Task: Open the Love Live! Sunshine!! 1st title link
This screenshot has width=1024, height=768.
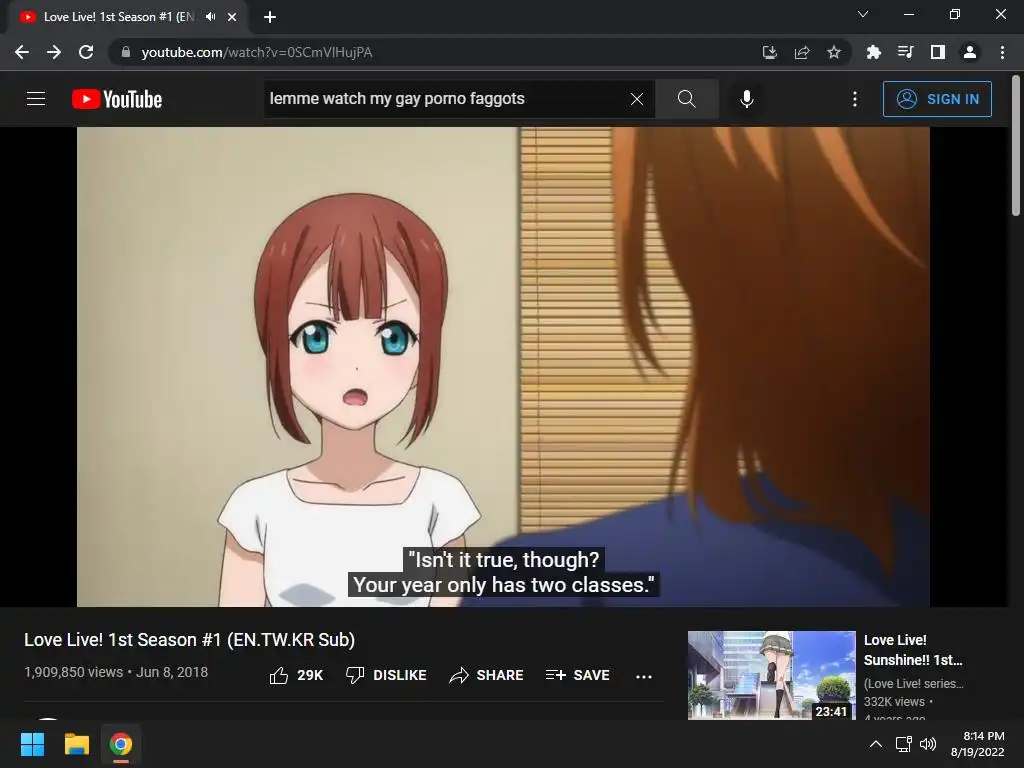Action: (x=913, y=650)
